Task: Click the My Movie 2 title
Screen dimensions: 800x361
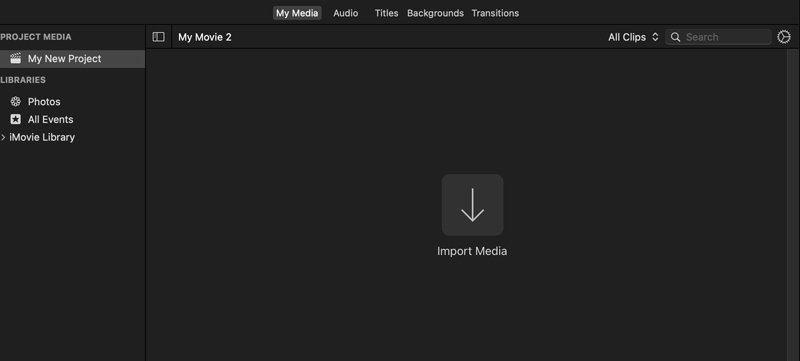Action: coord(205,37)
